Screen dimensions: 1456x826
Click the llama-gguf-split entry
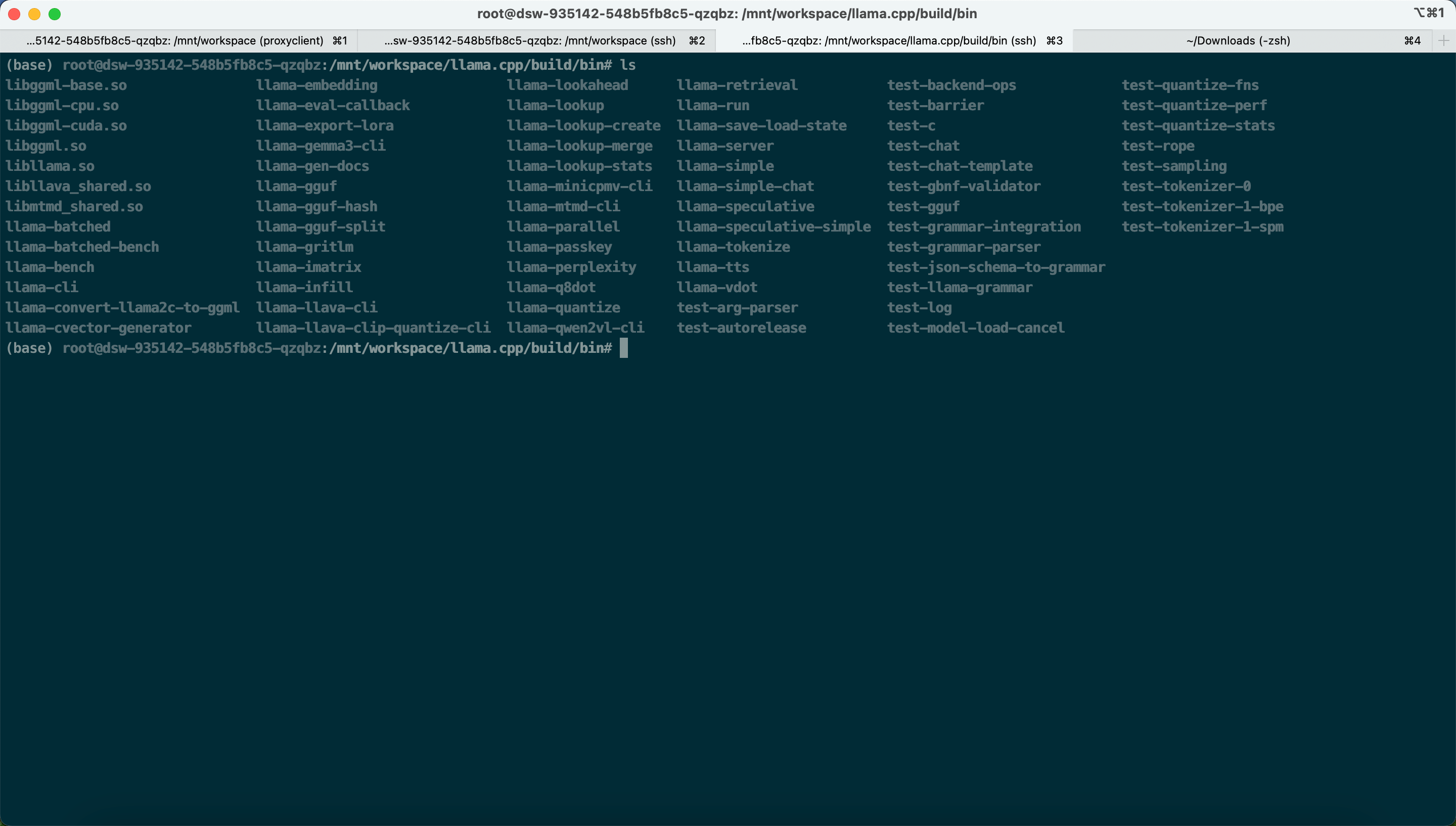click(321, 227)
